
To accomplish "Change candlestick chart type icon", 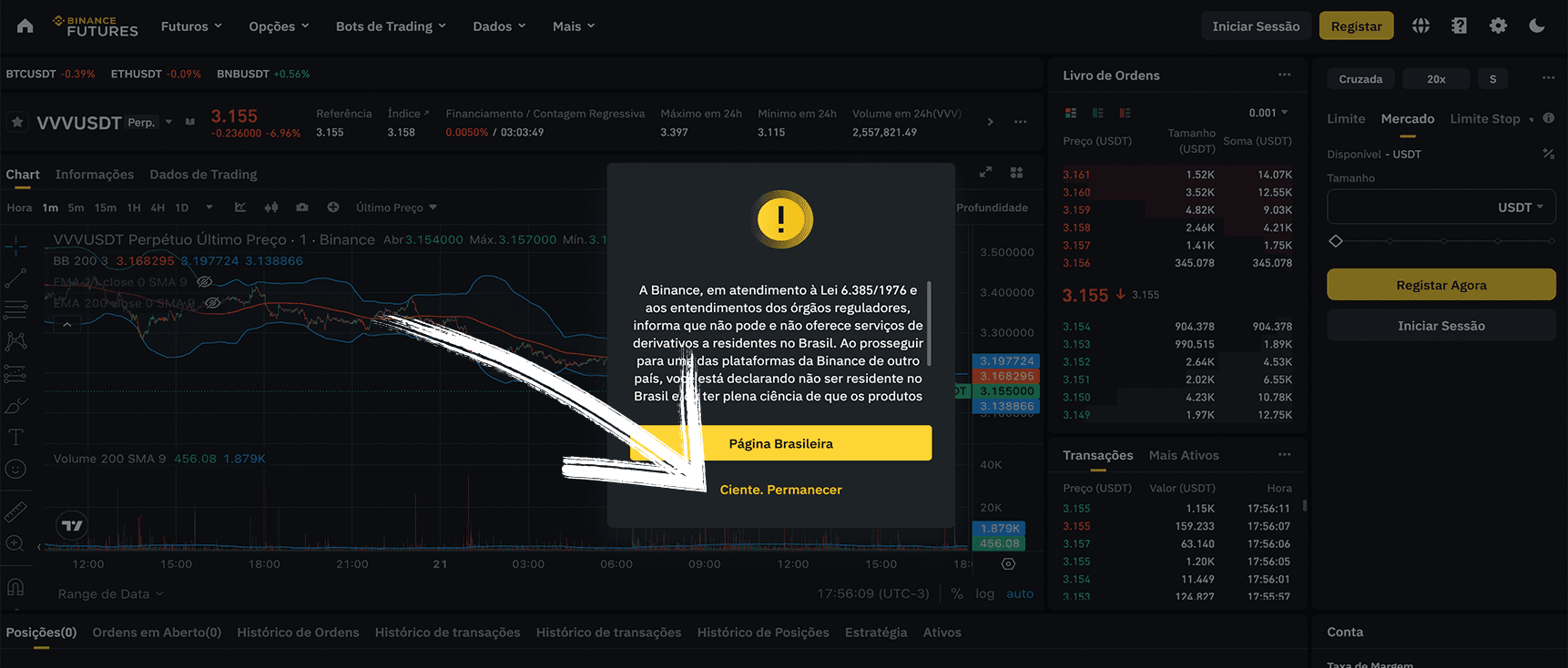I will click(271, 207).
